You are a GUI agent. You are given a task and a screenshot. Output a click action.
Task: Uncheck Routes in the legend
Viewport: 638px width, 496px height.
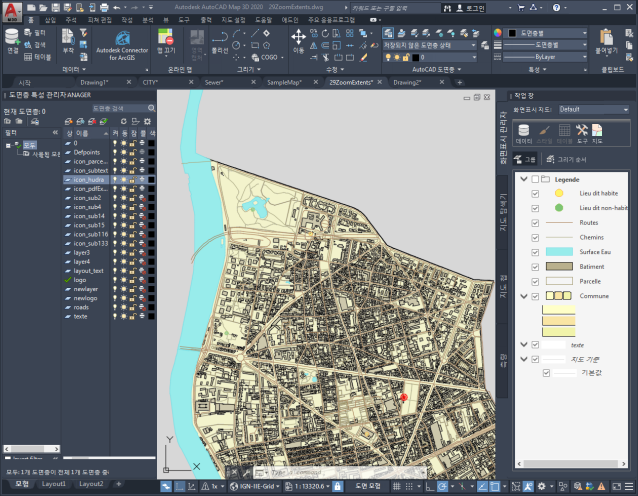(536, 222)
